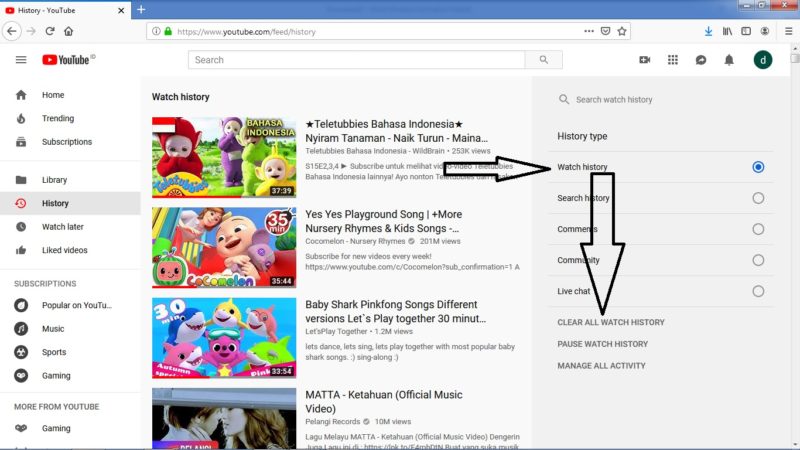Open the Teletubbies Bahasa Indonesia video title

tap(396, 131)
